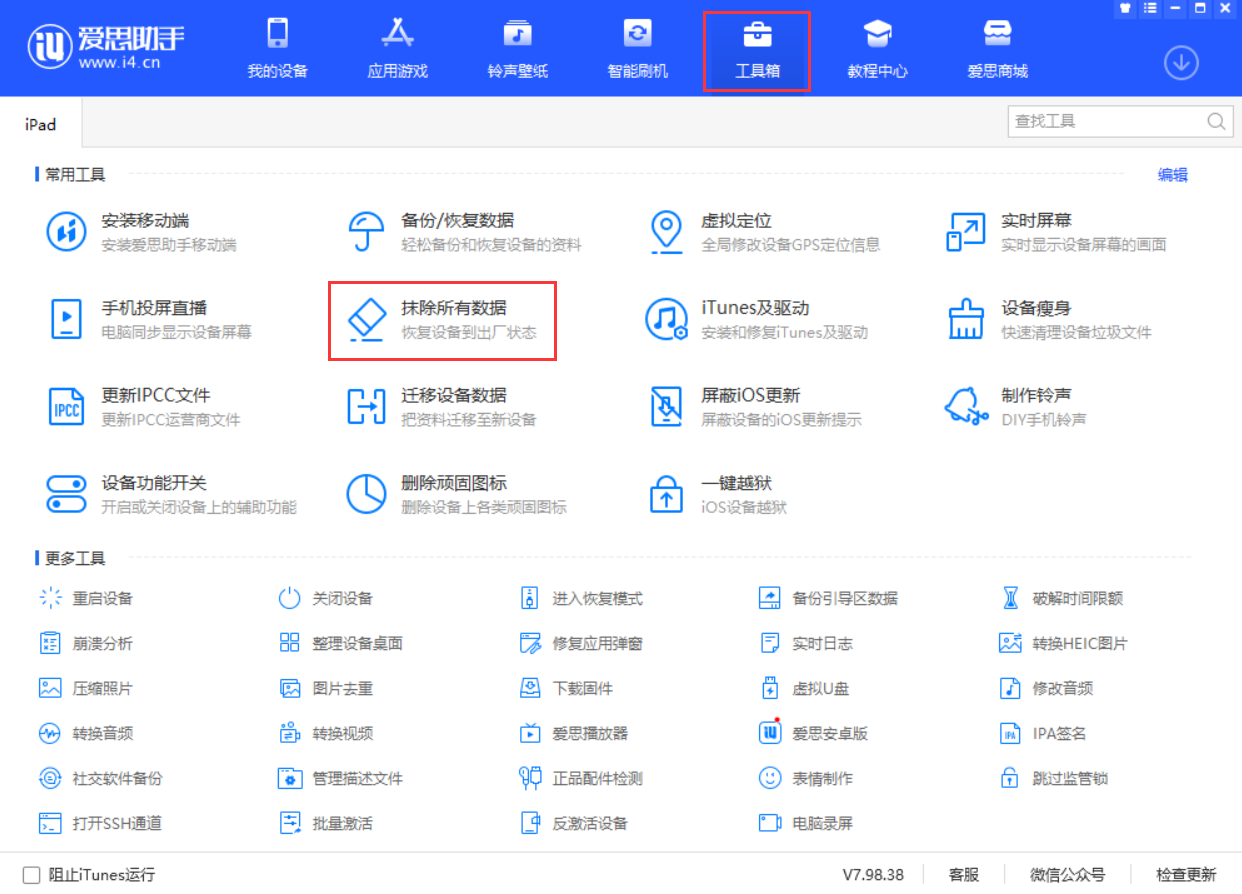
Task: Click the 查找工具 search field
Action: (x=1120, y=121)
